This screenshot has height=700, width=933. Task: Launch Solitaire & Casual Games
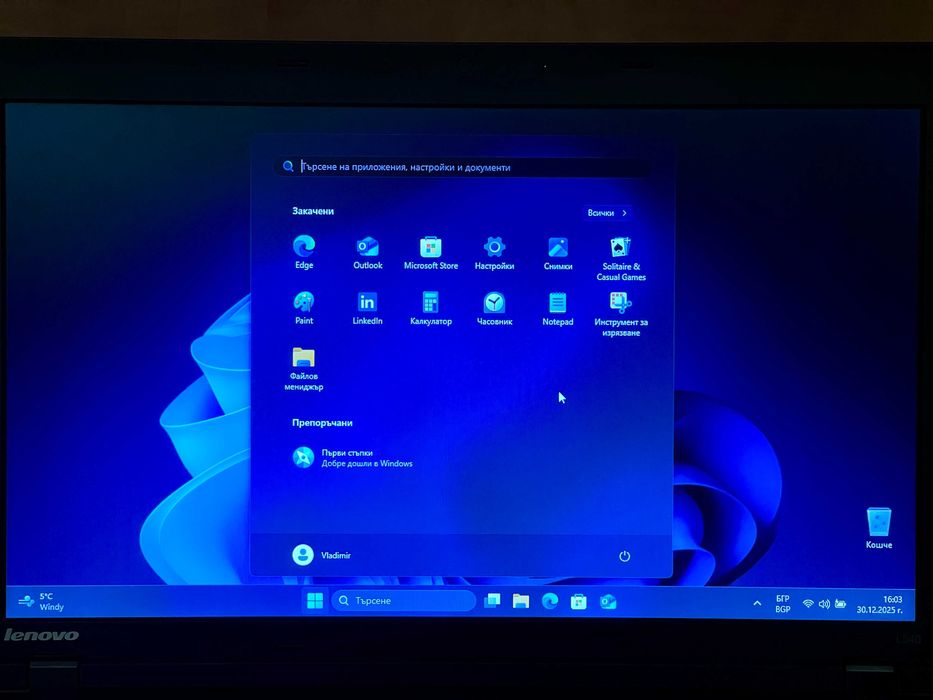tap(621, 260)
